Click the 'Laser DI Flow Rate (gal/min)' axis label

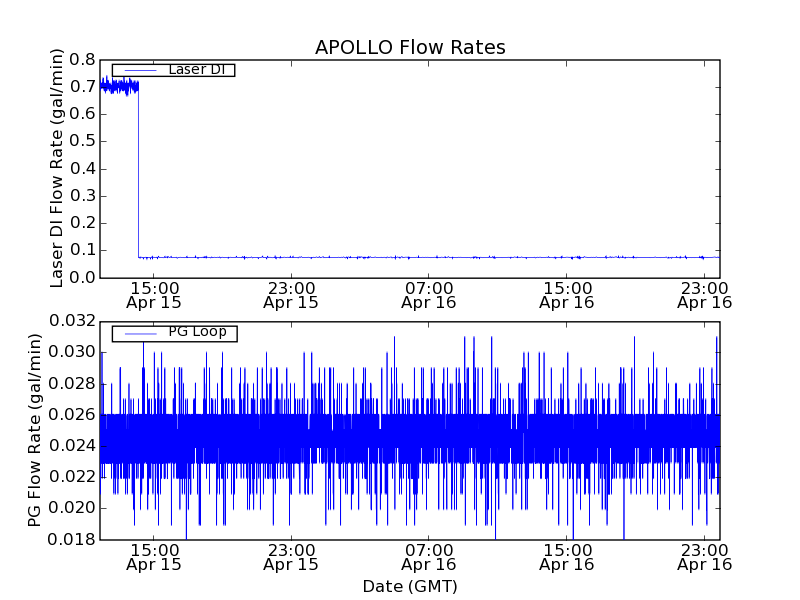pyautogui.click(x=57, y=168)
